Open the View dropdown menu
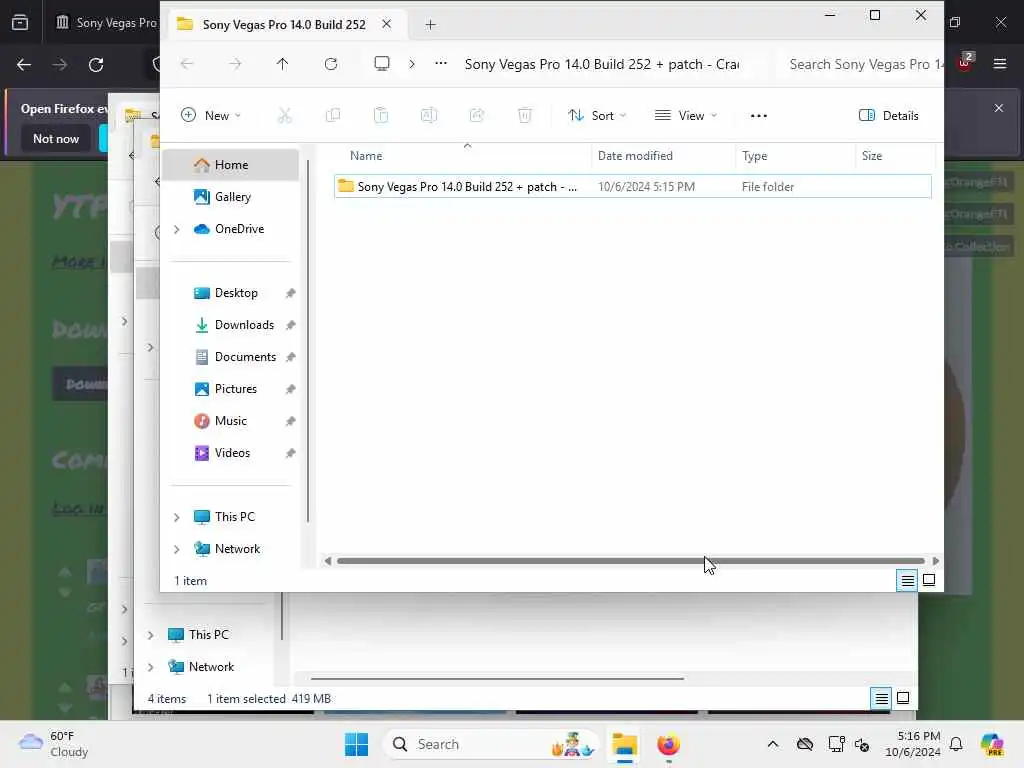The image size is (1024, 768). [686, 116]
